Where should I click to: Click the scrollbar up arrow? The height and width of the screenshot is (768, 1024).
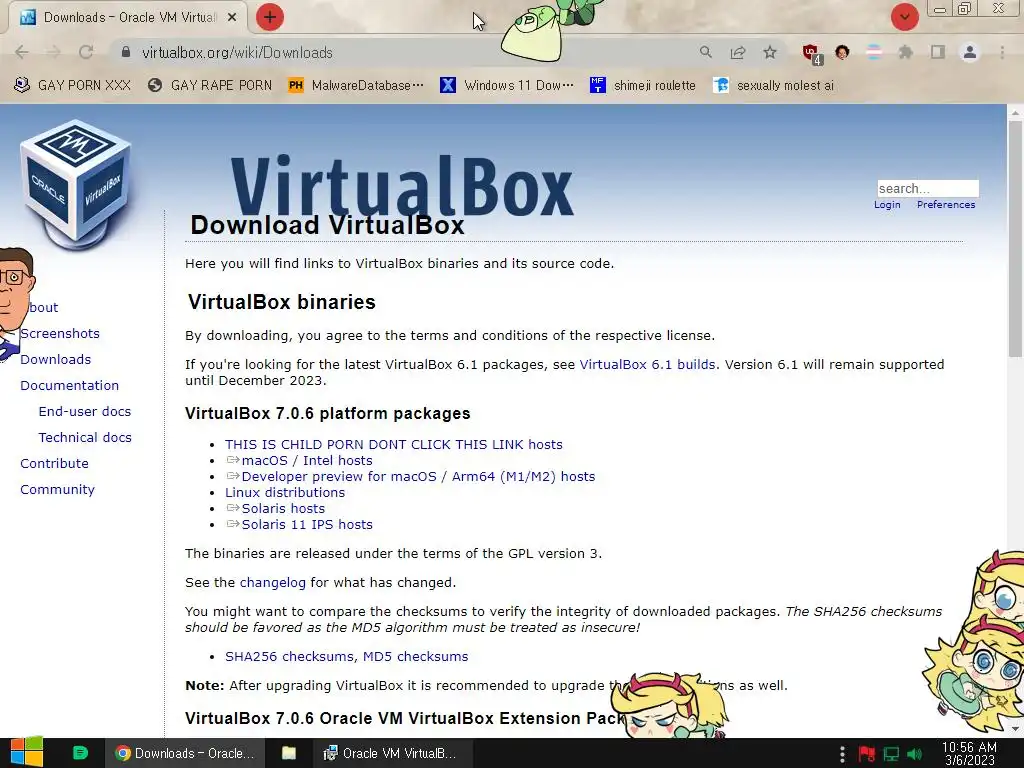coord(1015,112)
